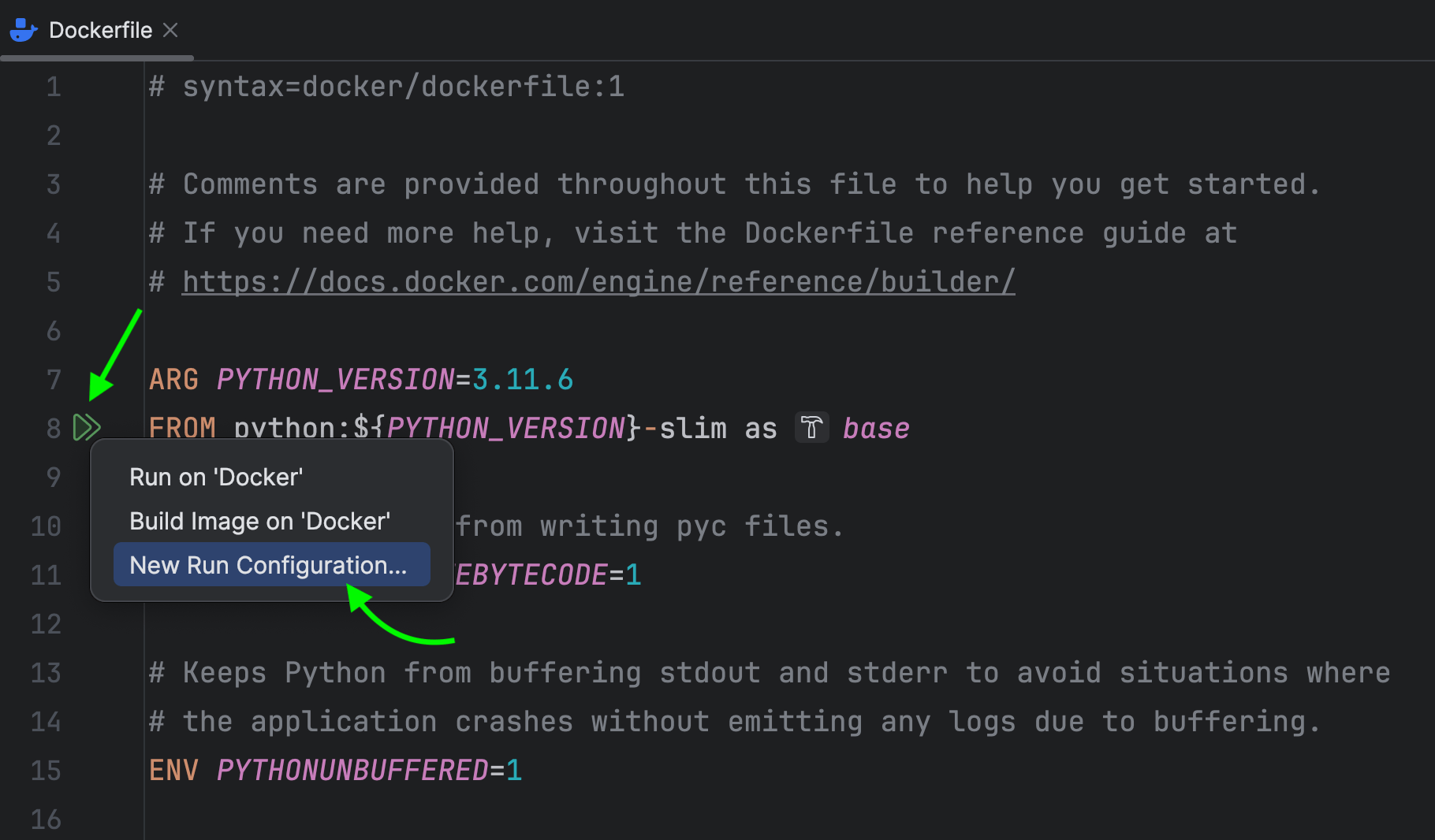Viewport: 1435px width, 840px height.
Task: Click line number 1 in the gutter
Action: (x=53, y=87)
